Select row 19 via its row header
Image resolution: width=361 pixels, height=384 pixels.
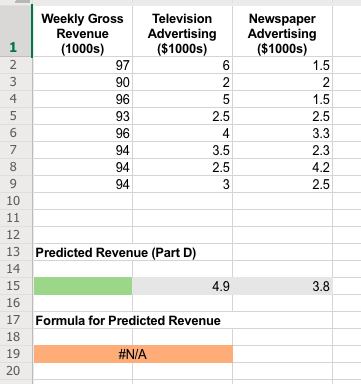(x=16, y=354)
